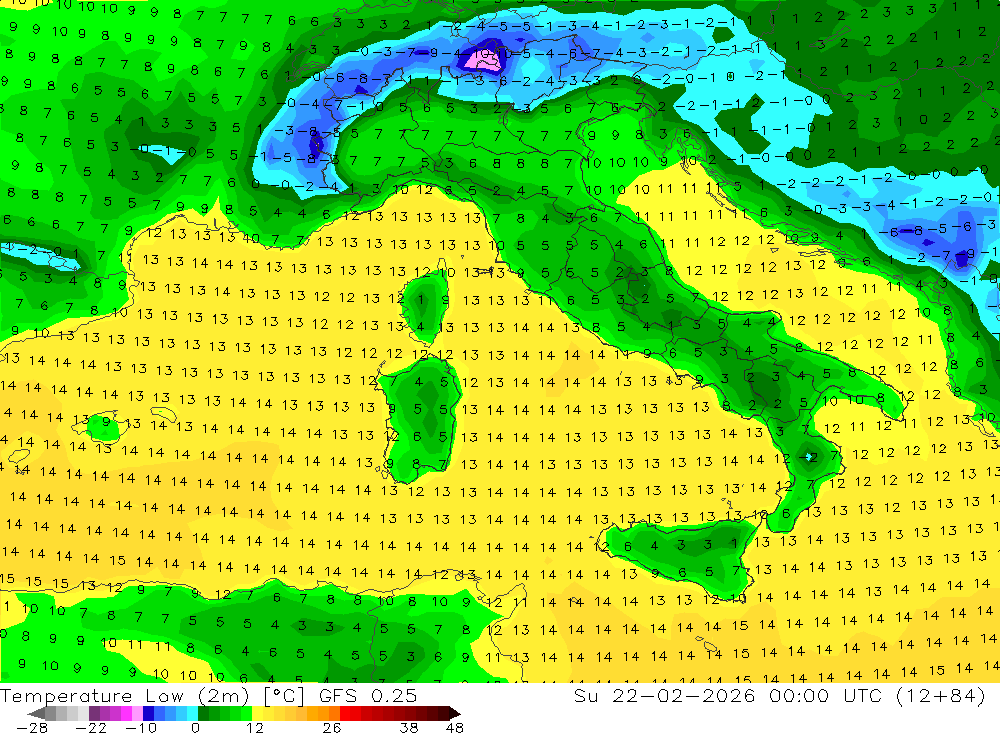Image resolution: width=1000 pixels, height=733 pixels.
Task: Select the bright red swatch right of 26
Action: coord(345,713)
